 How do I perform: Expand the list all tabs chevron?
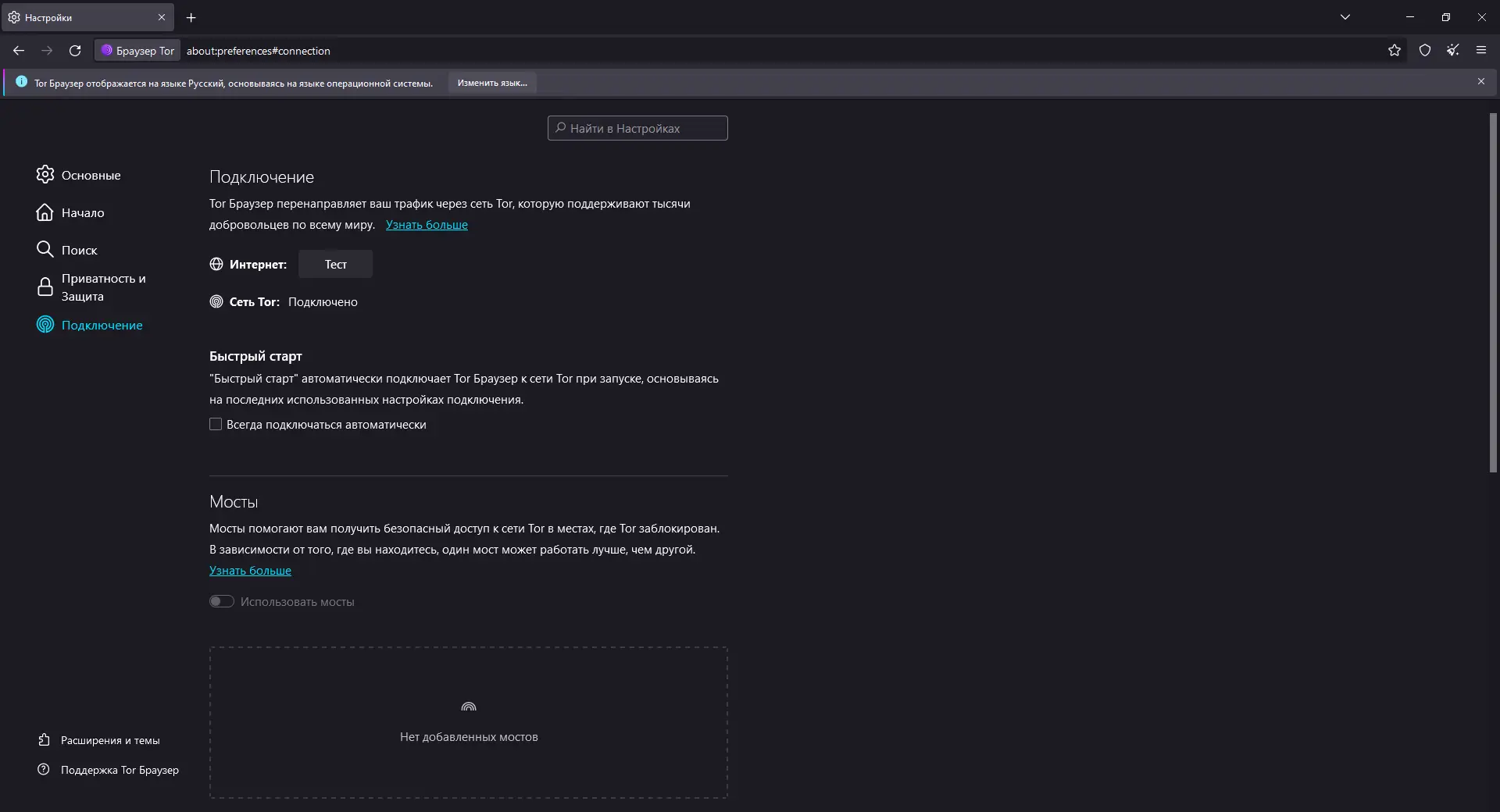1345,17
